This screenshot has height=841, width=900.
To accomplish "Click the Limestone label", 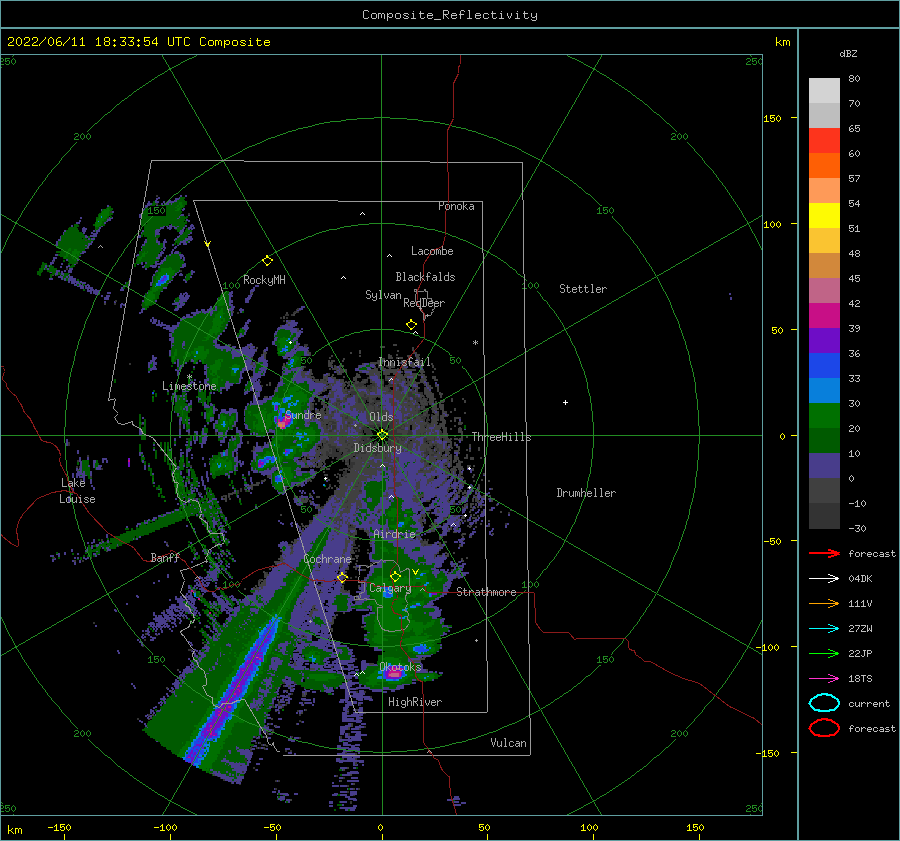I will point(189,386).
